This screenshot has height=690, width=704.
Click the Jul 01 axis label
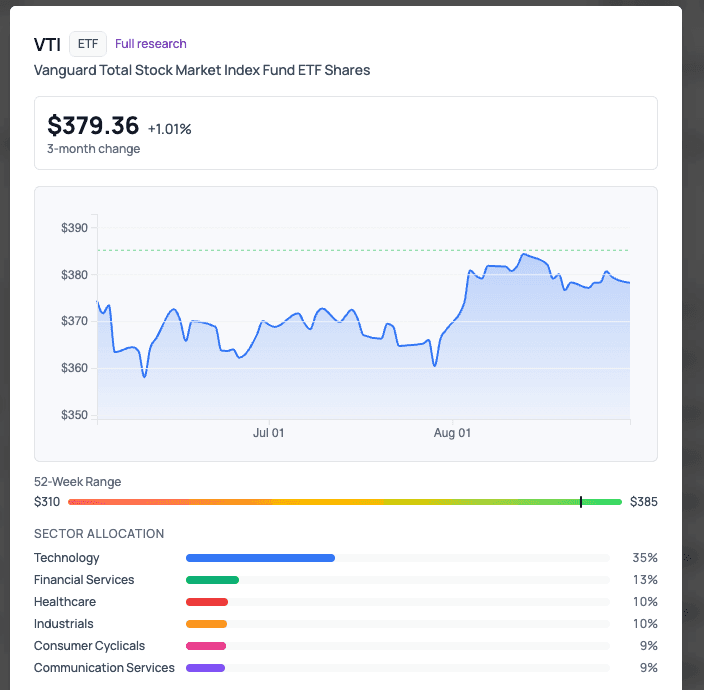tap(268, 433)
